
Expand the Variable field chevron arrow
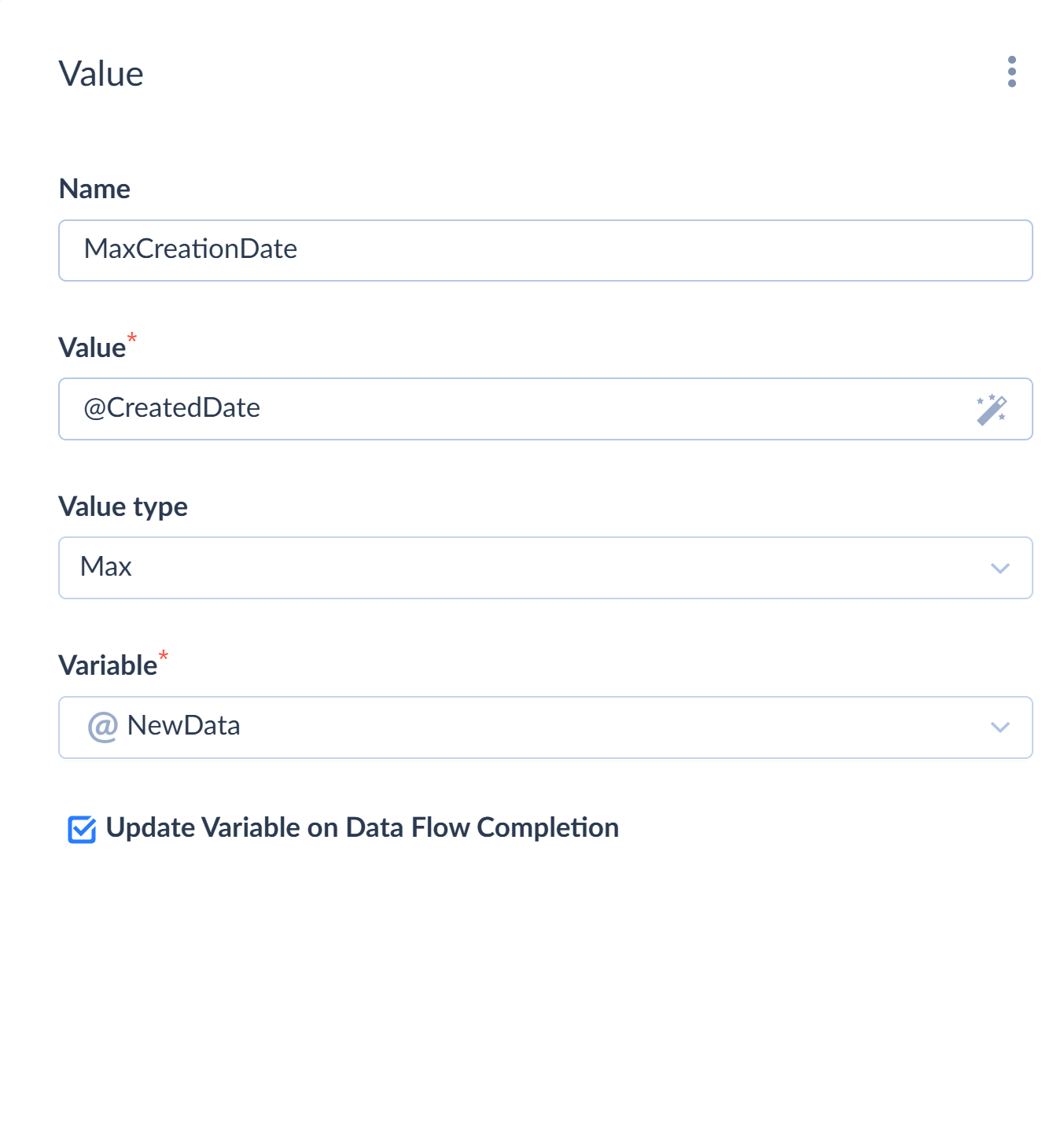[1000, 727]
